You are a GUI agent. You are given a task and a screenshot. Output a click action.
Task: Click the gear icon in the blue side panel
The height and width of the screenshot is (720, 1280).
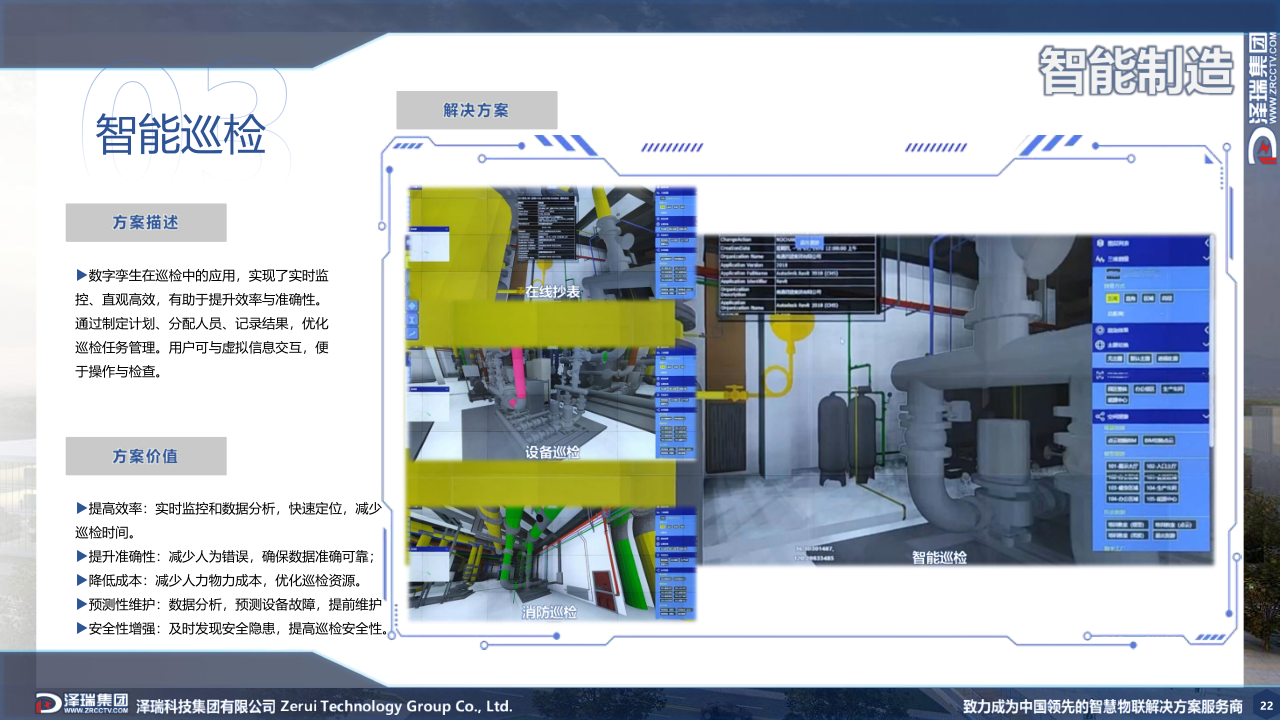coord(1100,329)
